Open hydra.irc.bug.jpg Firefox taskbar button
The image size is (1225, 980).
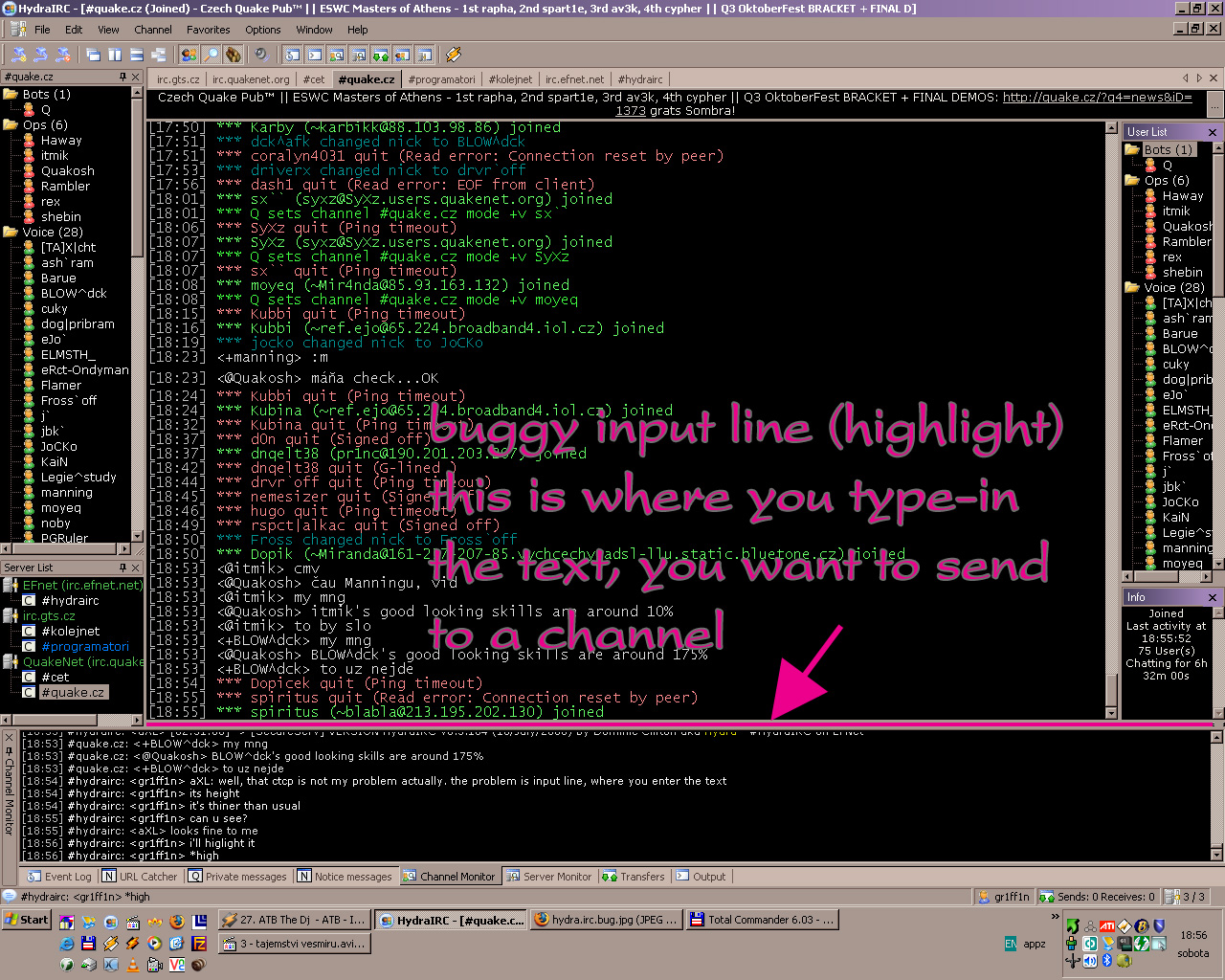click(606, 920)
